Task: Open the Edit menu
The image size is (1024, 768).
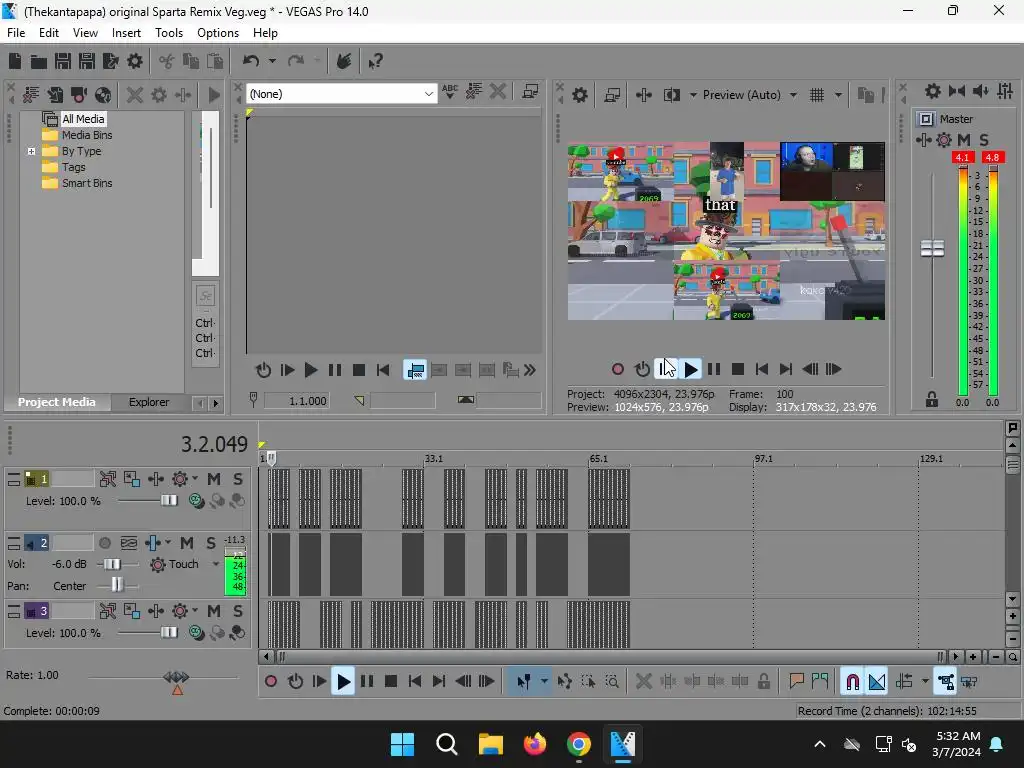Action: [x=48, y=33]
